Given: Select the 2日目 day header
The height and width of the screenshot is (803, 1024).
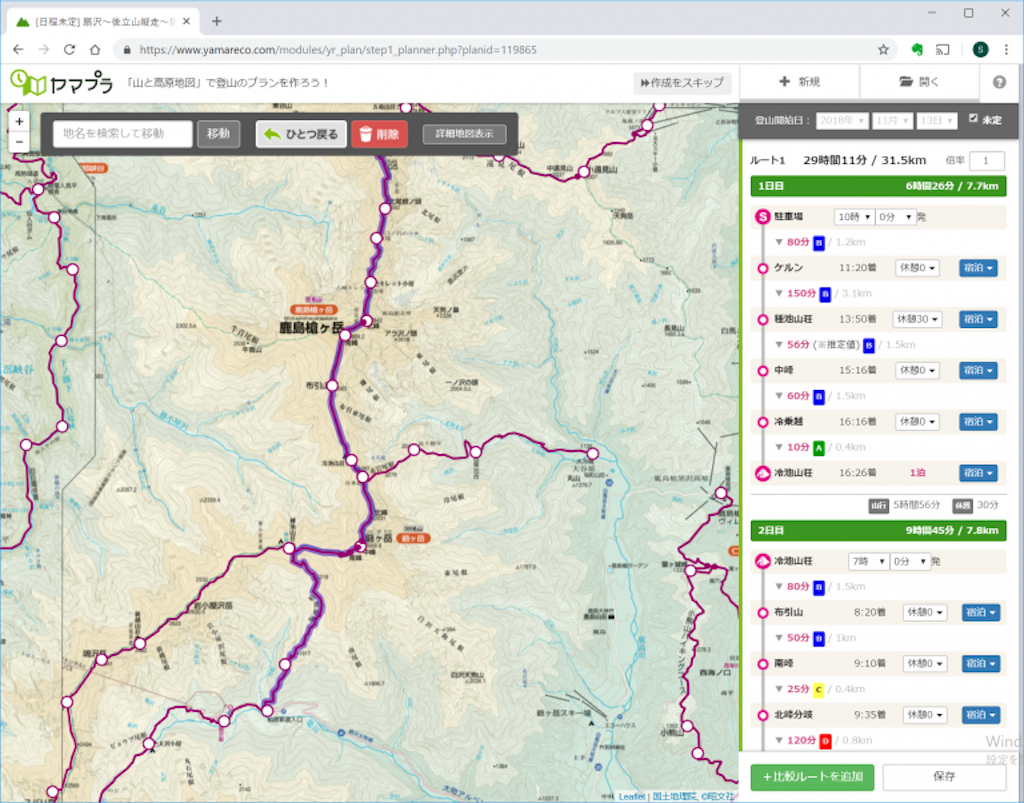Looking at the screenshot, I should point(878,530).
